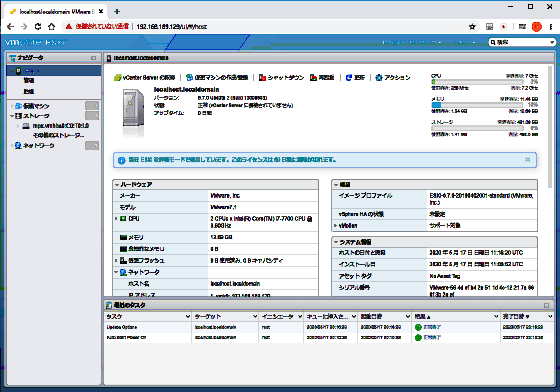560x392 pixels.
Task: Click the ネットワーク count badge
Action: pos(92,146)
